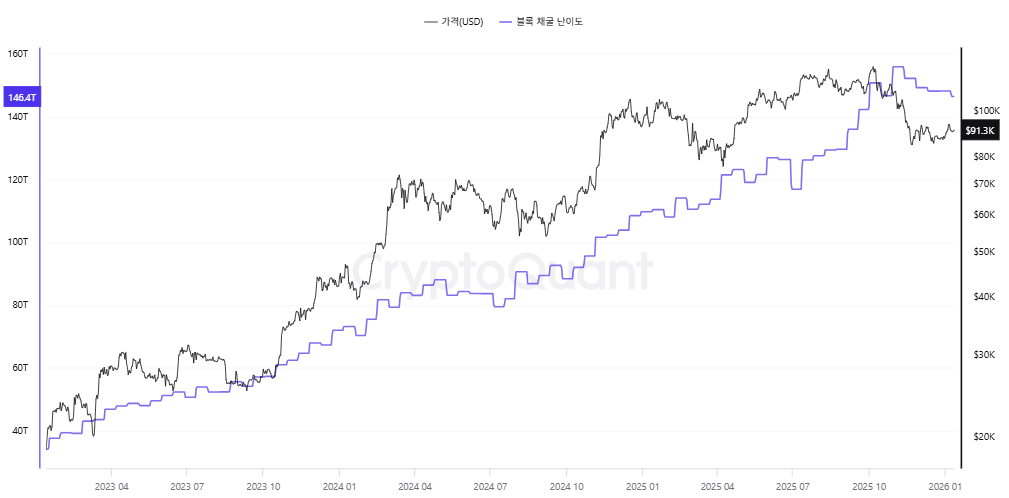
Task: Click the 2025 10 date label
Action: point(869,487)
